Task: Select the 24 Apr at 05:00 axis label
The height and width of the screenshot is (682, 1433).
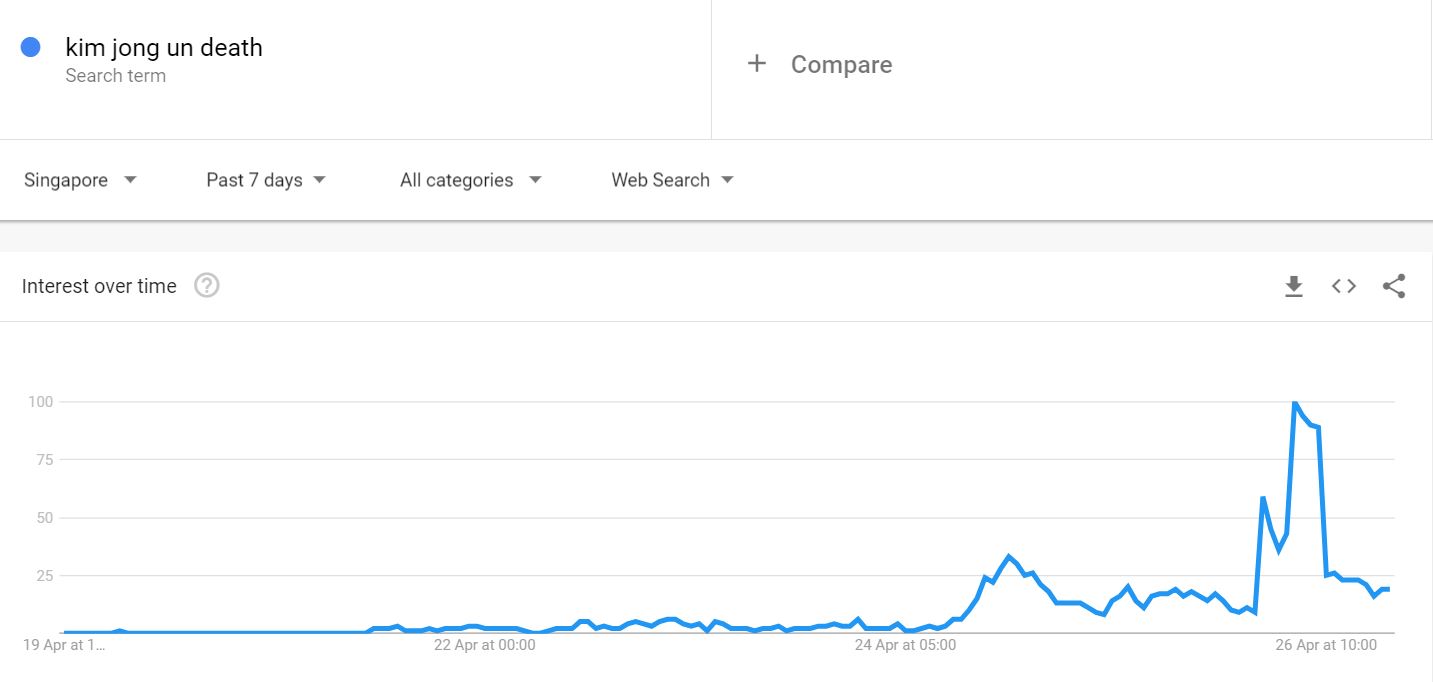Action: (x=905, y=645)
